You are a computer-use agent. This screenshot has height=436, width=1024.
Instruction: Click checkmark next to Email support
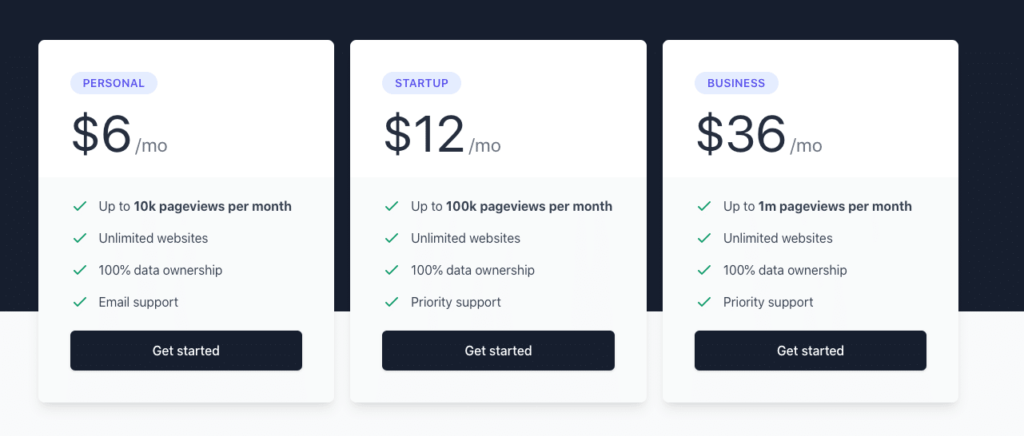[x=80, y=302]
